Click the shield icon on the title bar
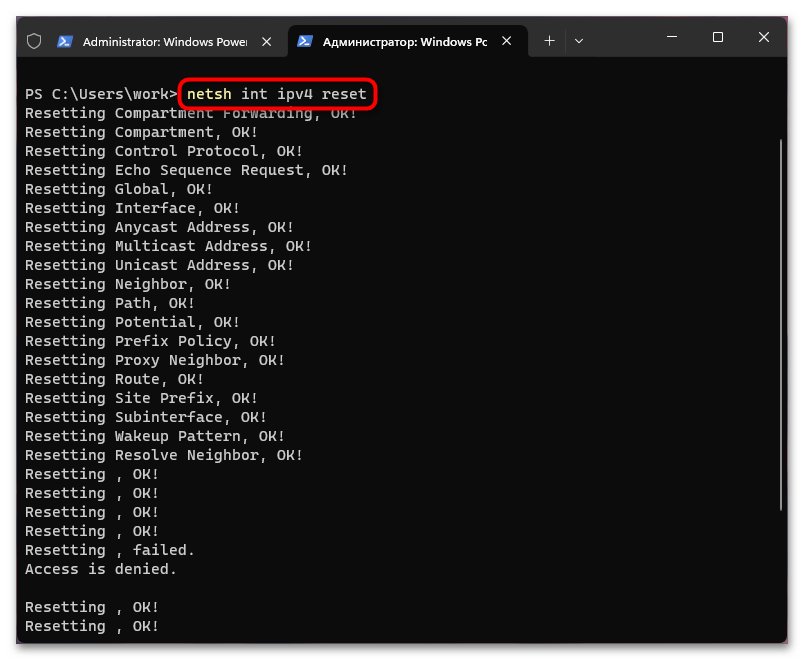Viewport: 804px width, 660px height. tap(32, 40)
